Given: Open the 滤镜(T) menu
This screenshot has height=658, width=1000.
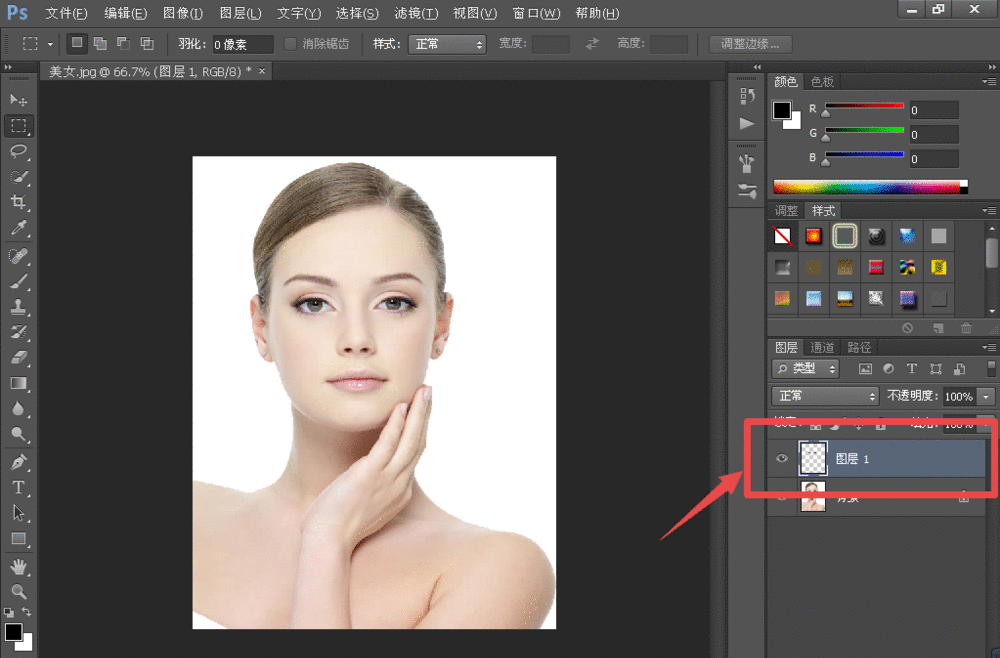Looking at the screenshot, I should 416,13.
